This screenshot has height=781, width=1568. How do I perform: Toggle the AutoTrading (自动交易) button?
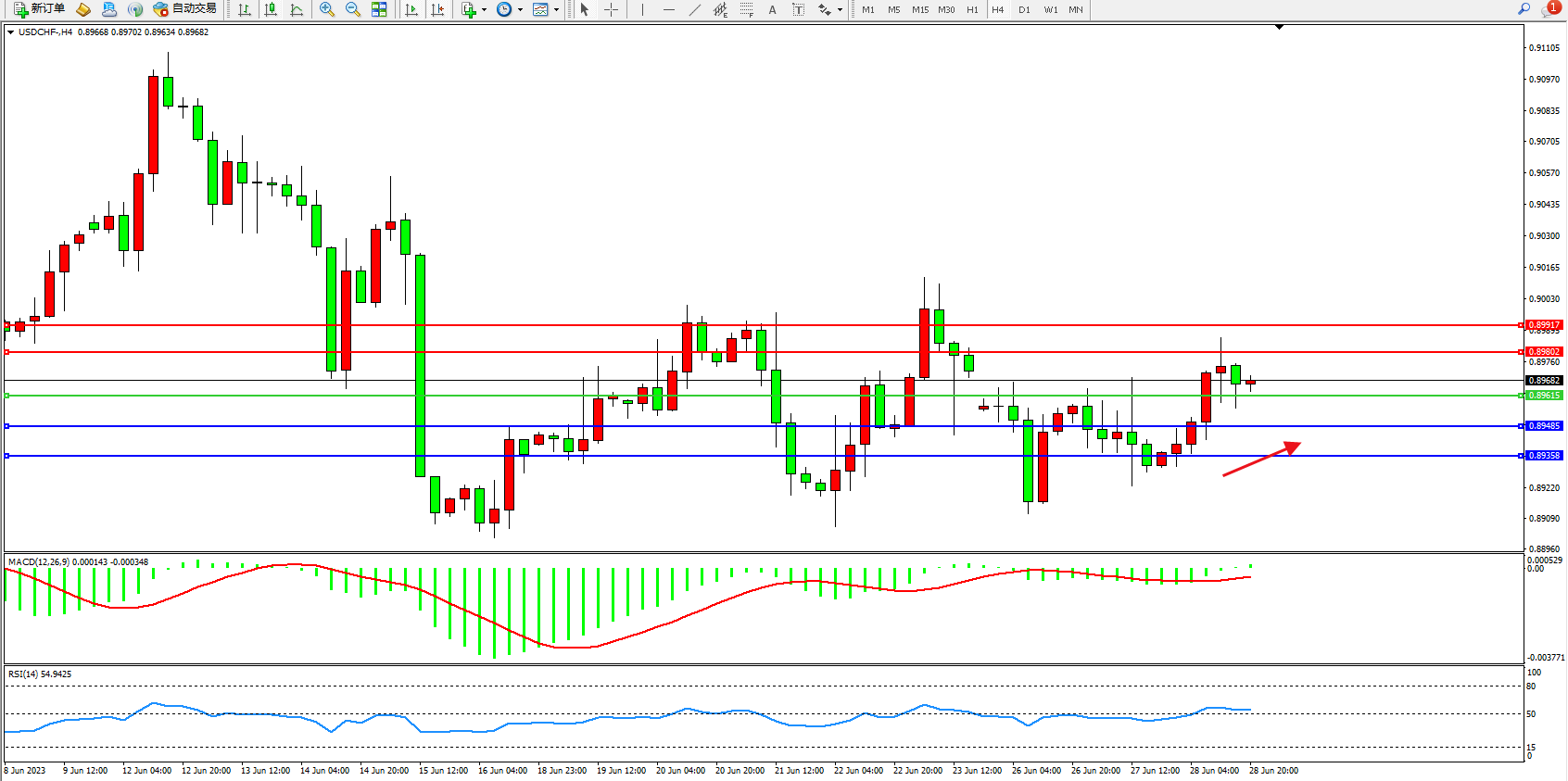tap(185, 9)
